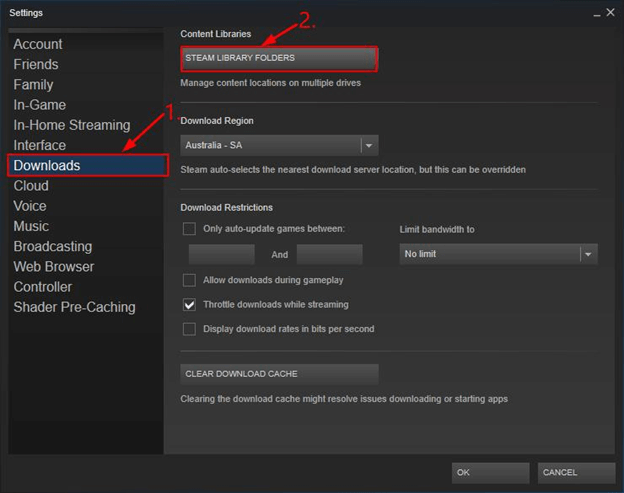Enable only auto-update games between checkbox
This screenshot has width=624, height=493.
pyautogui.click(x=189, y=229)
